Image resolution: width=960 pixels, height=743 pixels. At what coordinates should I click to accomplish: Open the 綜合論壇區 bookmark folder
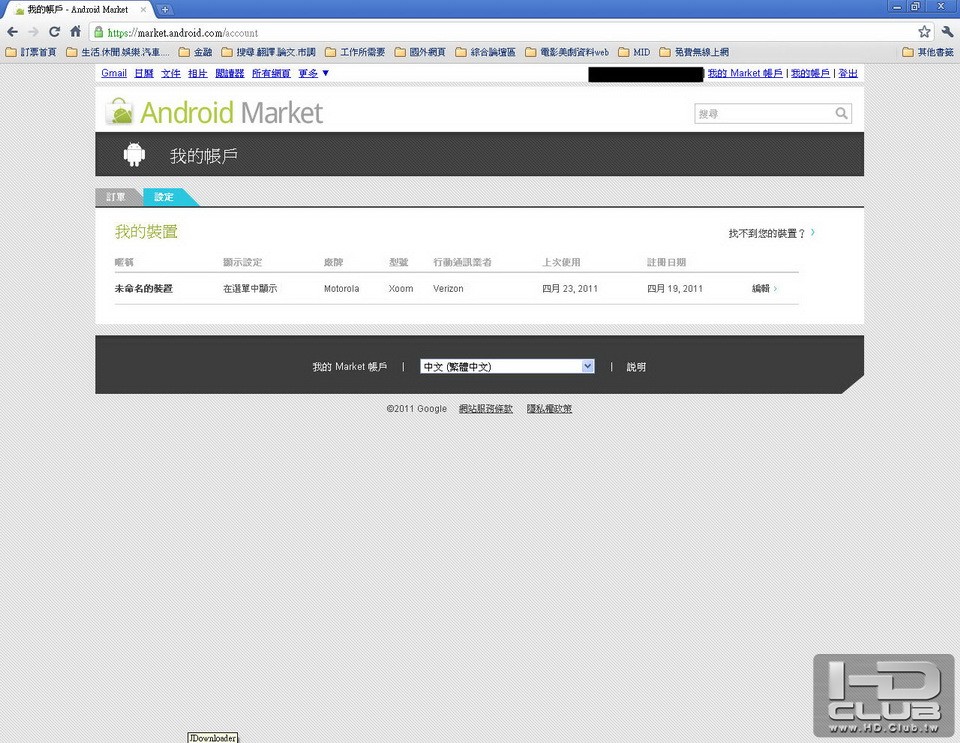[486, 52]
